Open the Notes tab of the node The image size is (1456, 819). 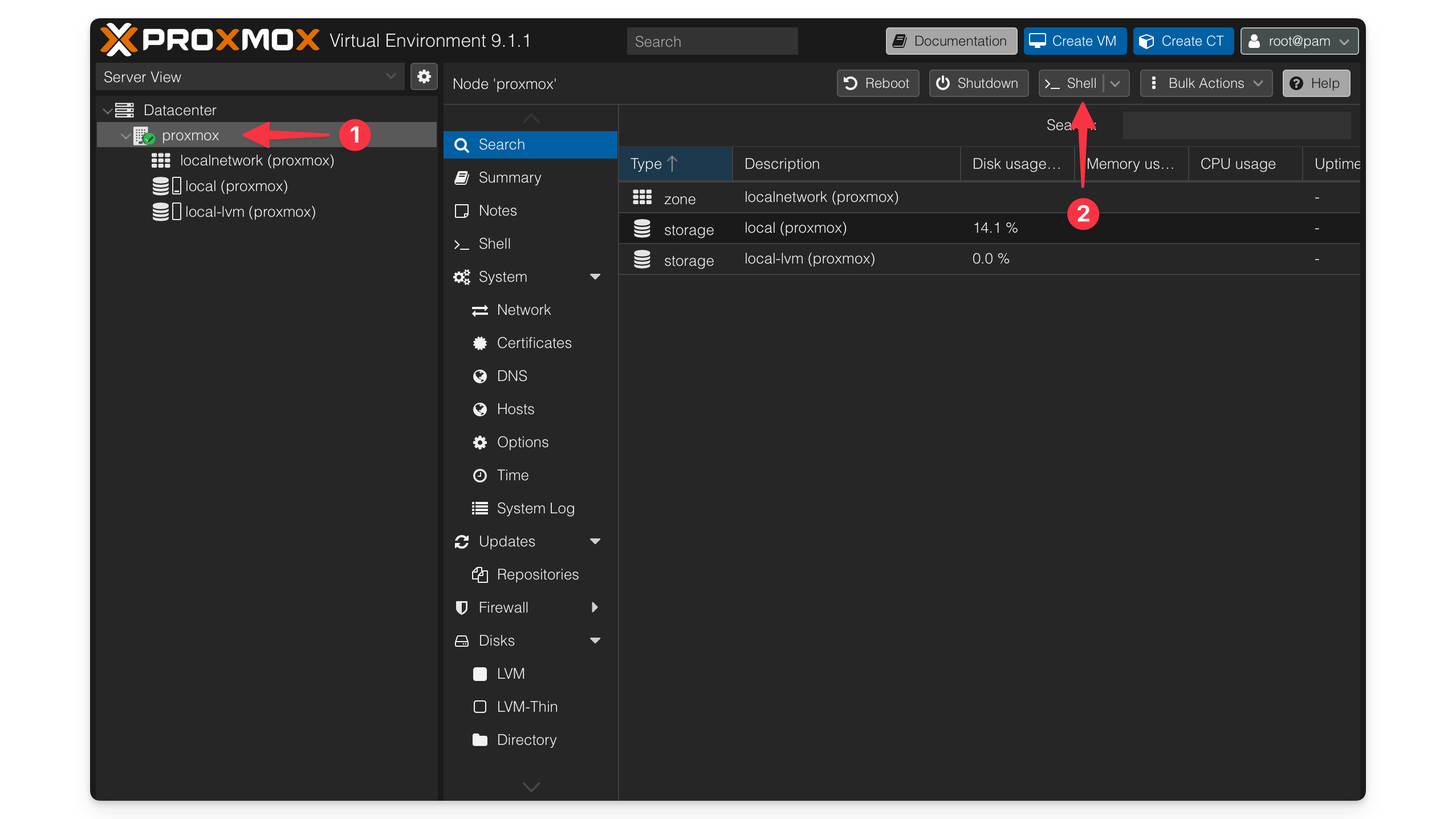pos(498,210)
